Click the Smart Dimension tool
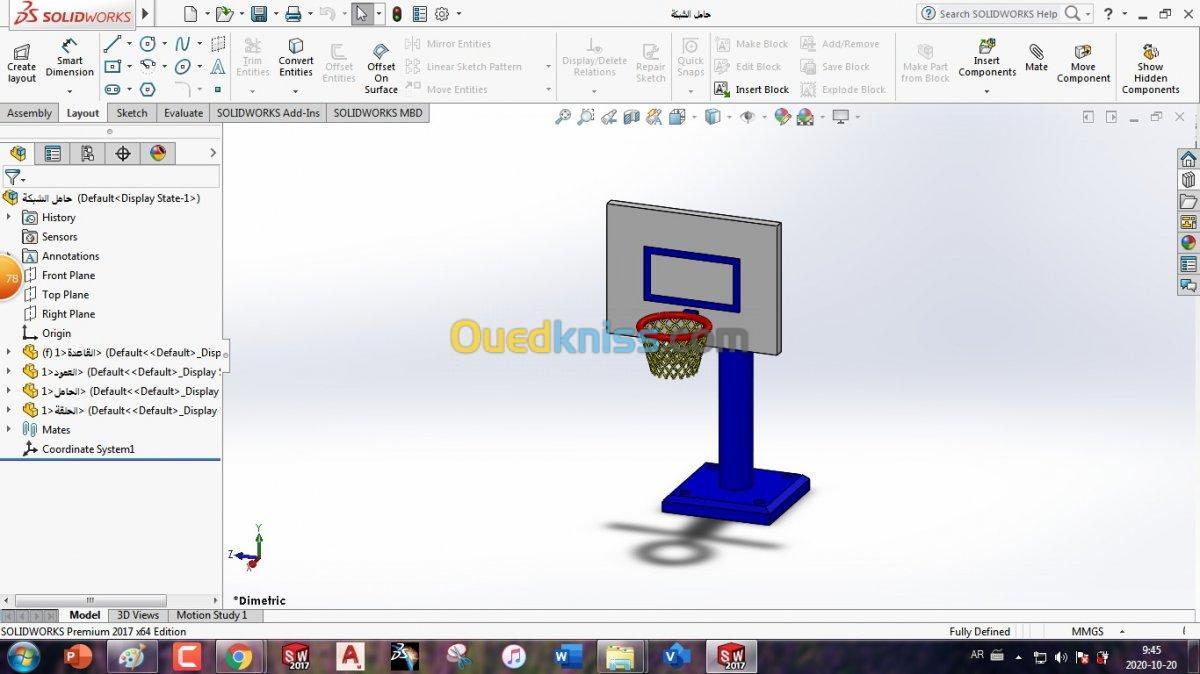 (x=69, y=59)
